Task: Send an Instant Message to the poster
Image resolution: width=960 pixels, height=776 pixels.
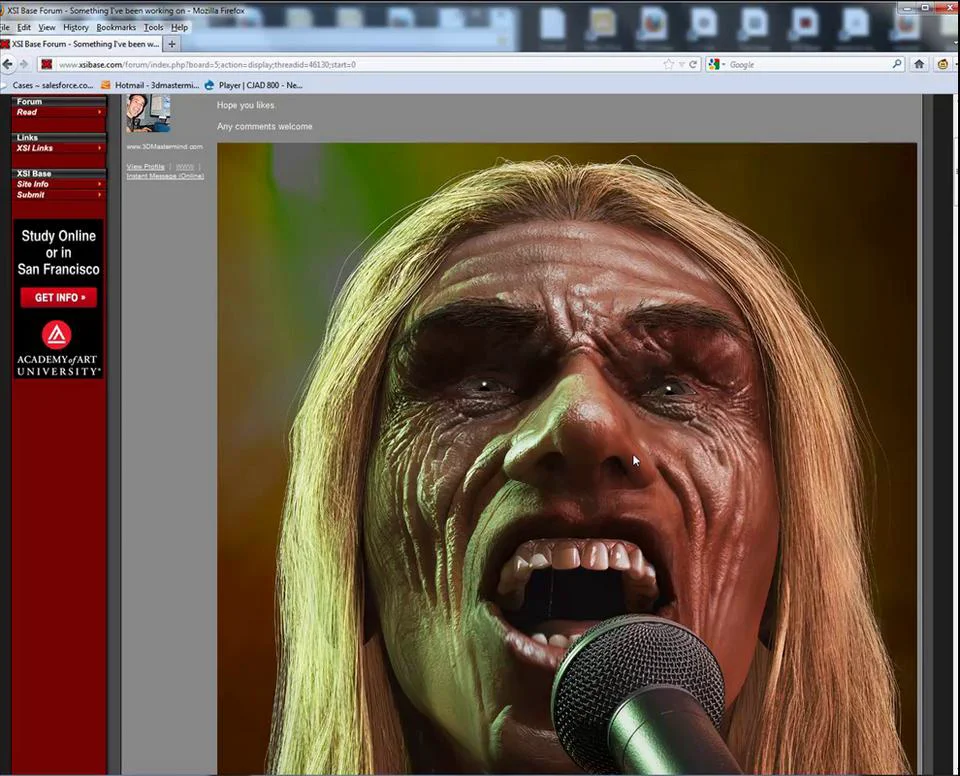Action: point(165,176)
